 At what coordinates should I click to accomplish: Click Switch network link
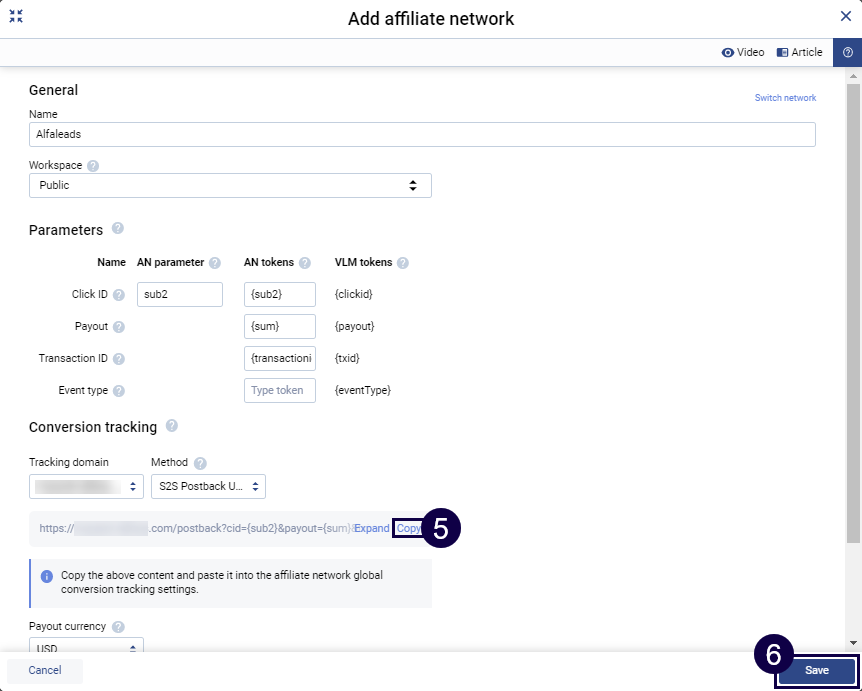(x=785, y=98)
